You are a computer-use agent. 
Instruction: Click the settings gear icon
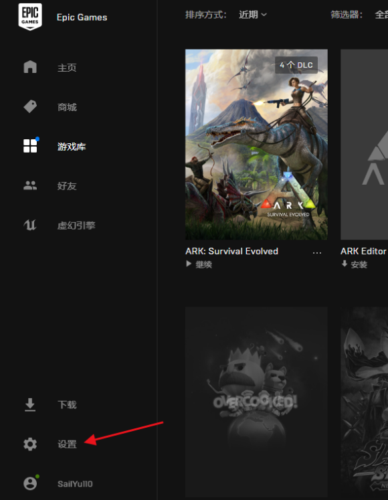(x=30, y=444)
